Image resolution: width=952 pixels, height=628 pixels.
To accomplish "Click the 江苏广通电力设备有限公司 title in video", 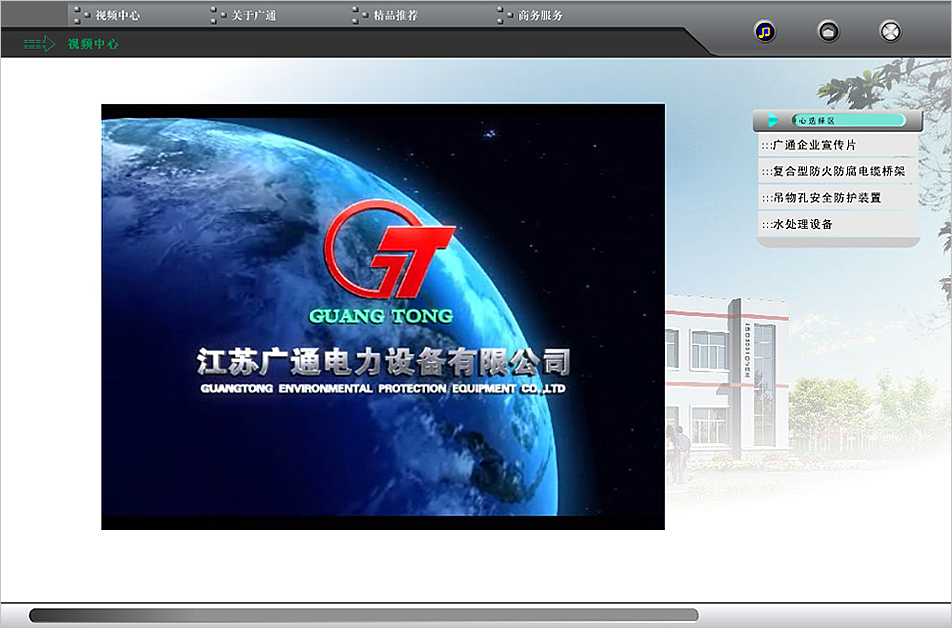I will tap(384, 360).
